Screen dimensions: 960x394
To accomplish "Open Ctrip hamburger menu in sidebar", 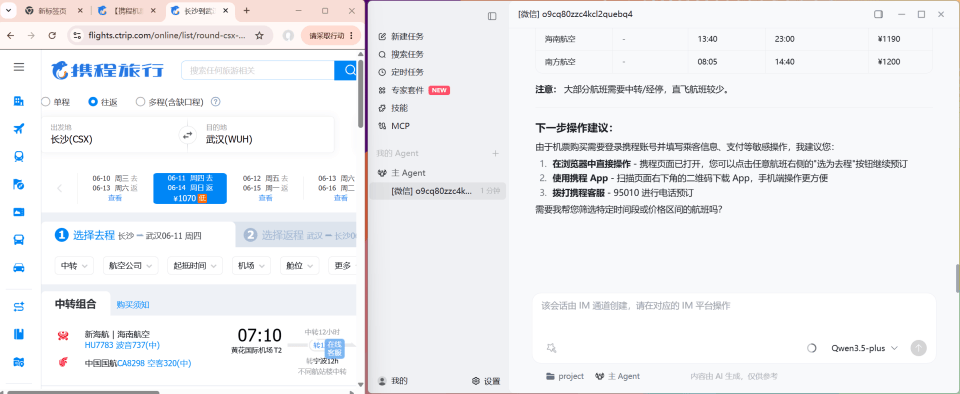I will (19, 67).
